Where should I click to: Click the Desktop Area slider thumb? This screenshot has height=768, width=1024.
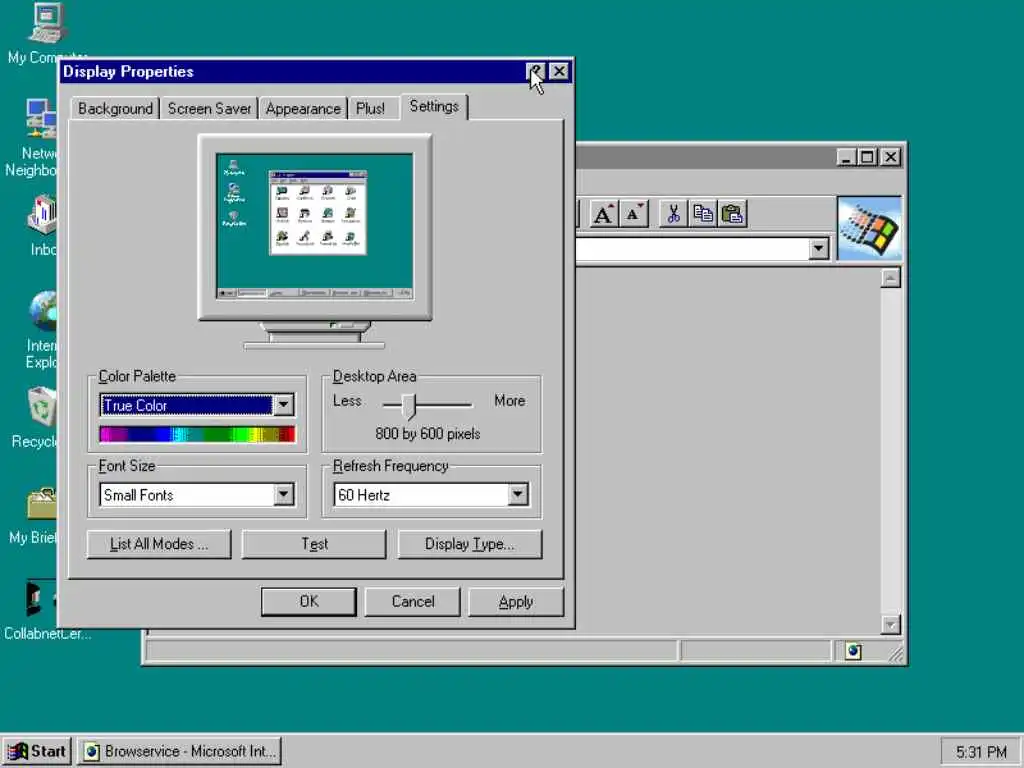pyautogui.click(x=409, y=406)
